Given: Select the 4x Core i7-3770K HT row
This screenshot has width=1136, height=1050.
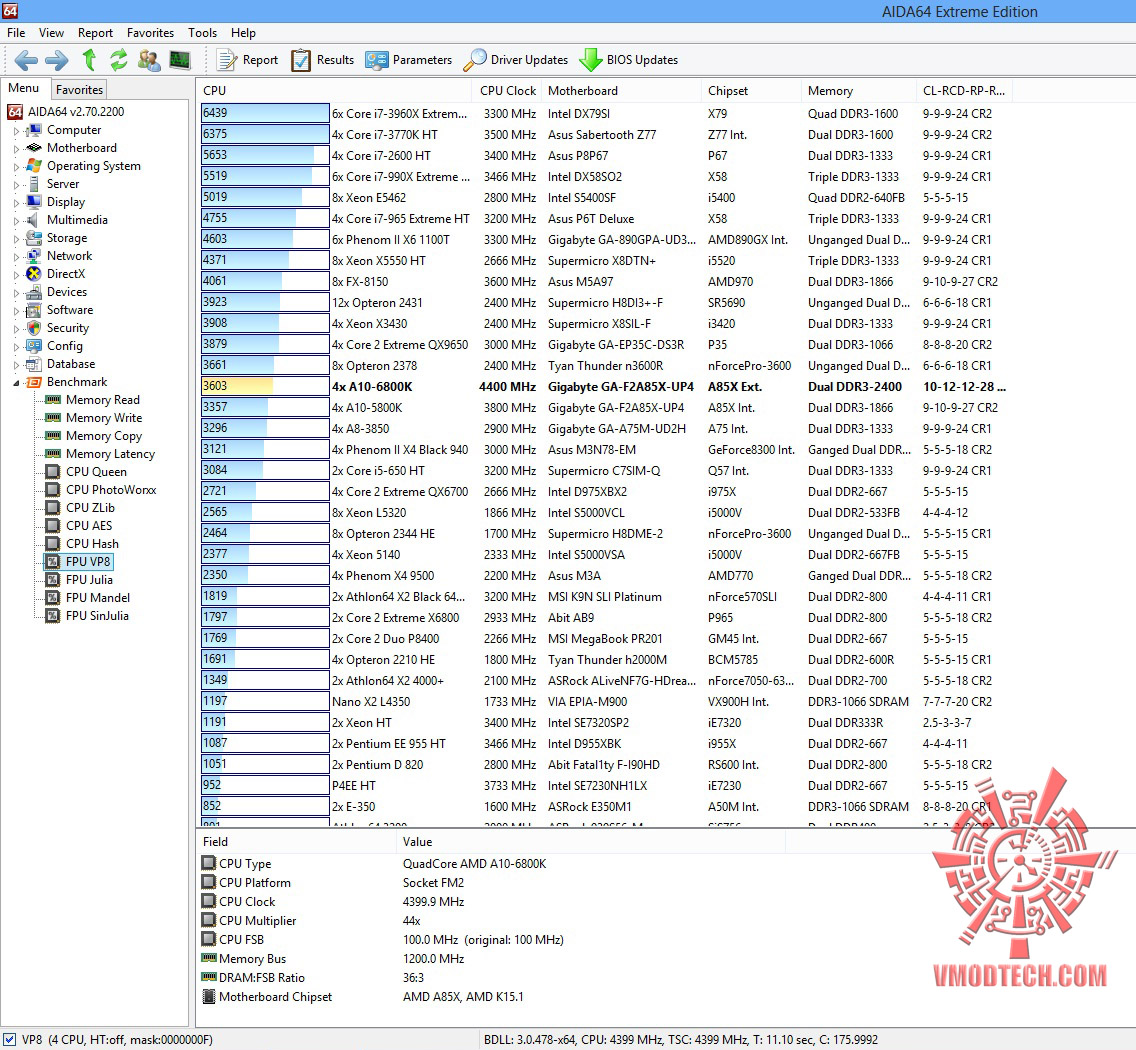Looking at the screenshot, I should coord(604,135).
